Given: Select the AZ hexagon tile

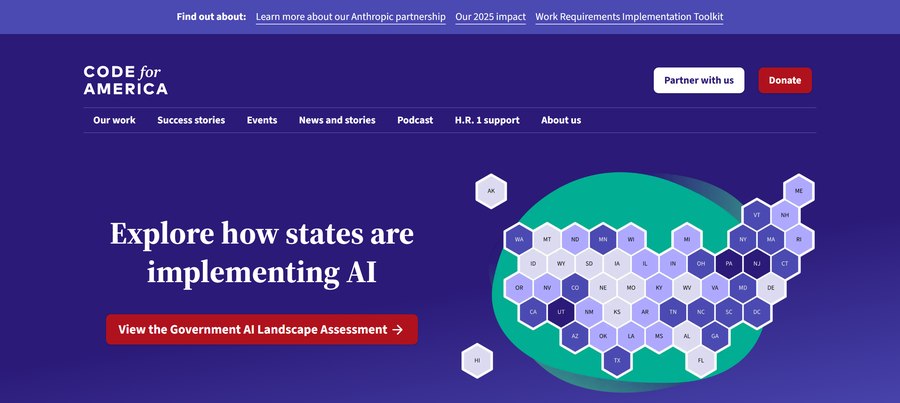Looking at the screenshot, I should coord(575,336).
